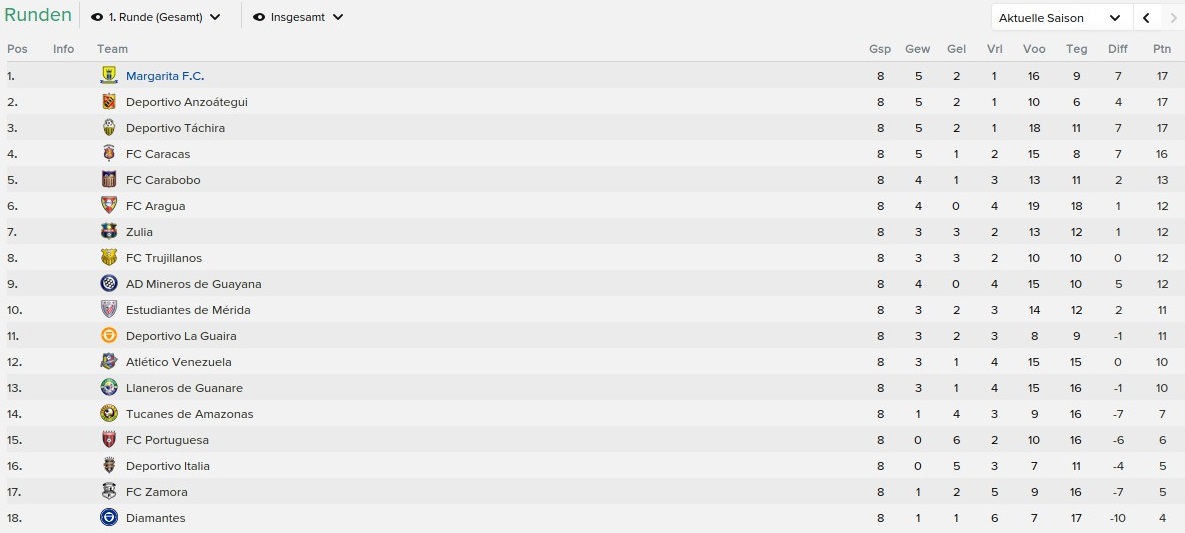
Task: Click the Diamantes blue crest icon
Action: click(109, 518)
